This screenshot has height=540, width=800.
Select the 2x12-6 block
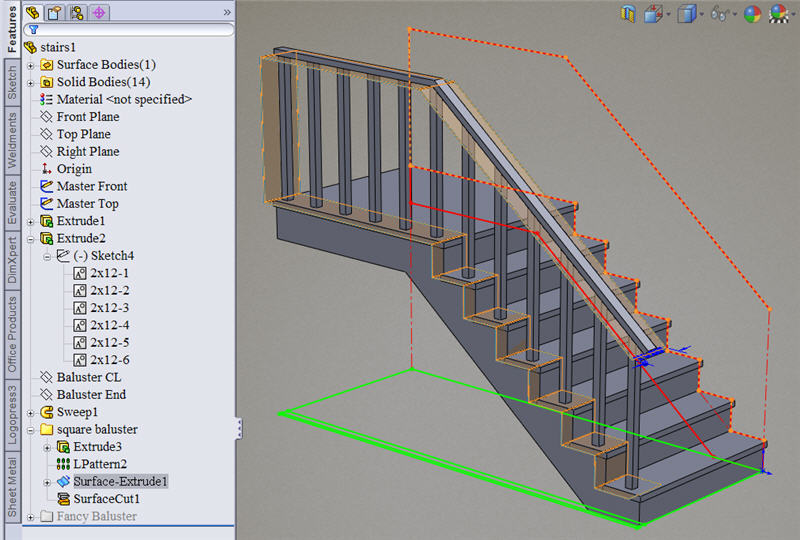click(110, 360)
